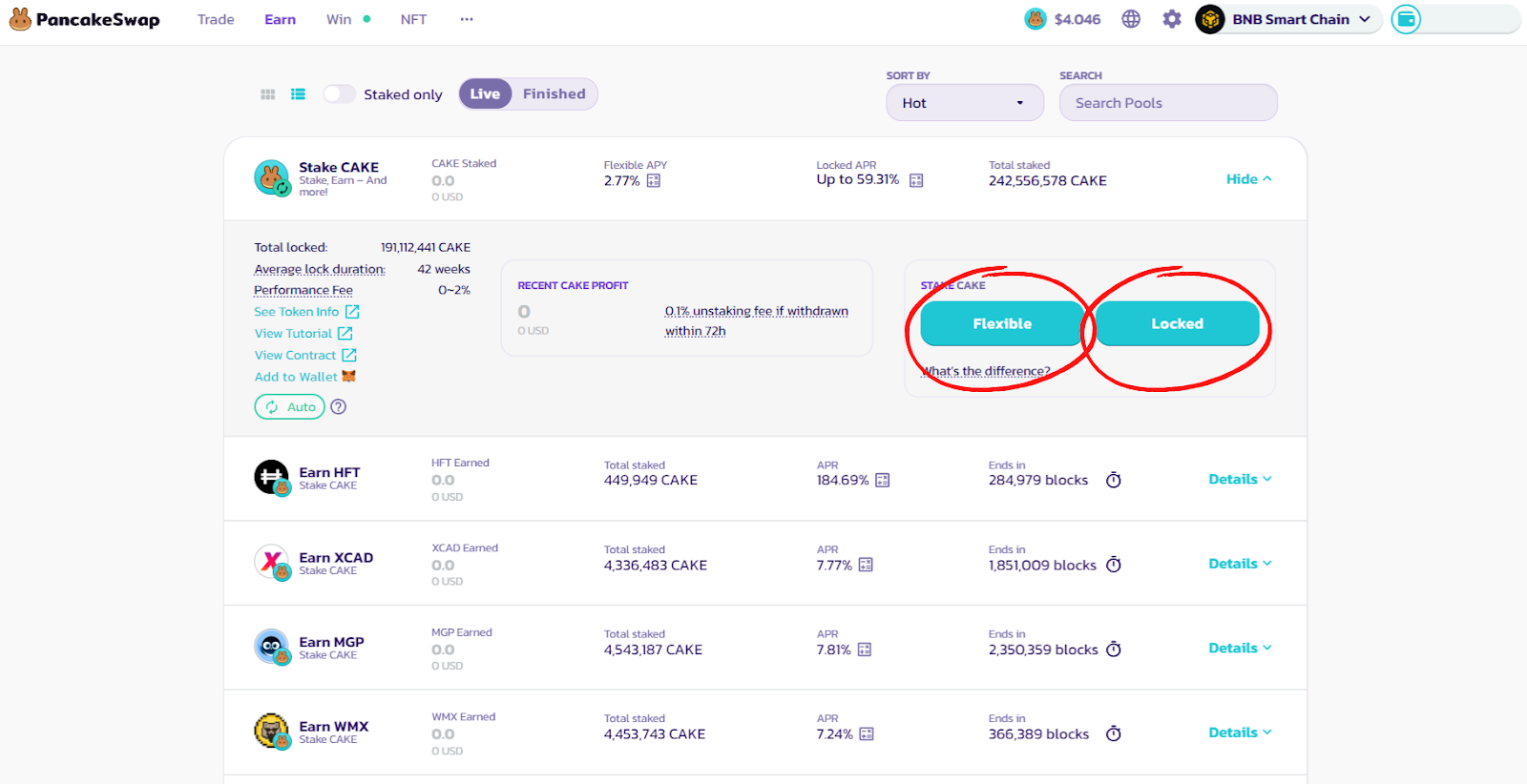Expand Earn MGP pool Details
The image size is (1527, 784).
1240,648
